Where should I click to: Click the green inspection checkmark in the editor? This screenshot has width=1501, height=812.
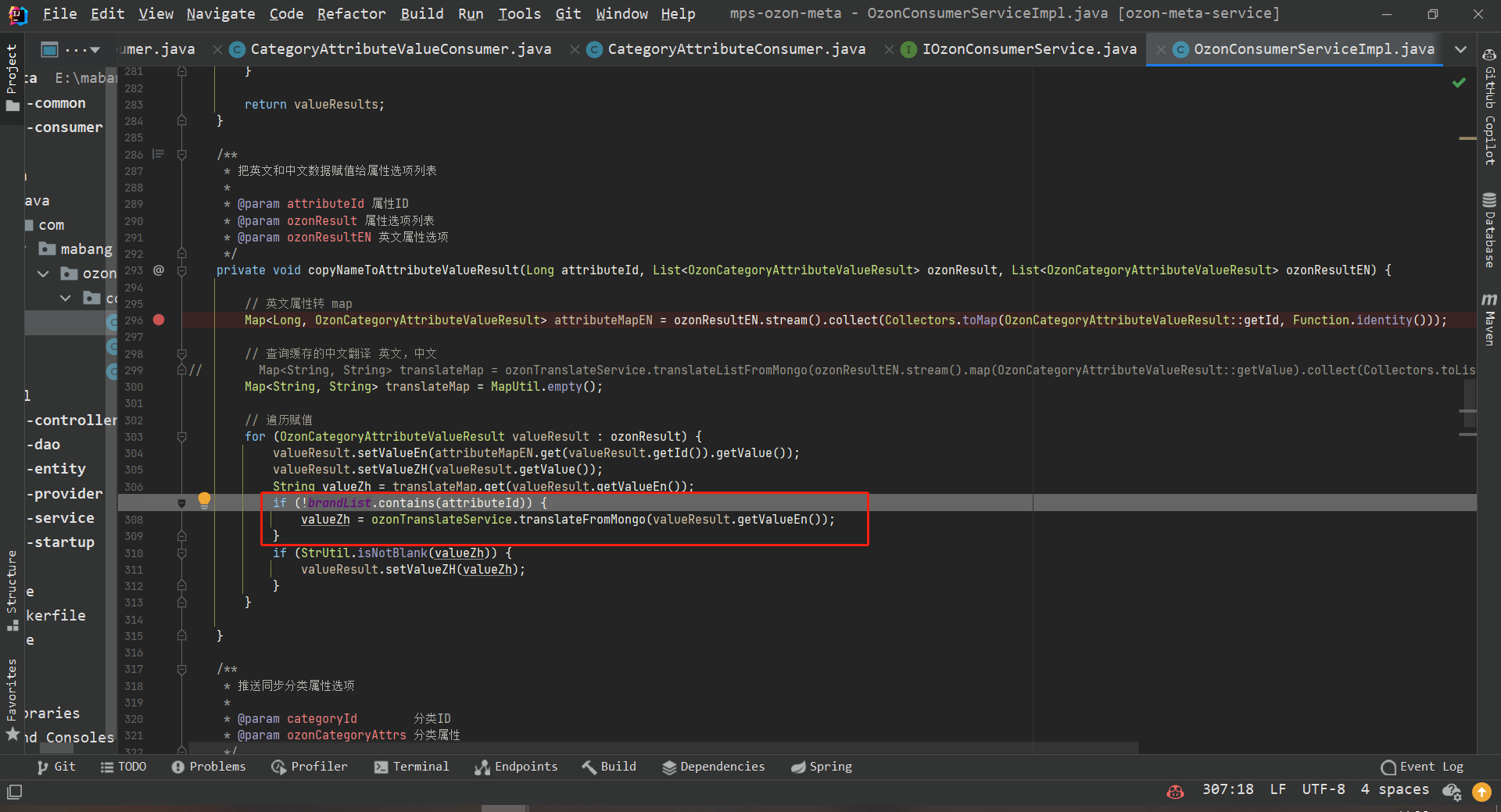click(1459, 83)
